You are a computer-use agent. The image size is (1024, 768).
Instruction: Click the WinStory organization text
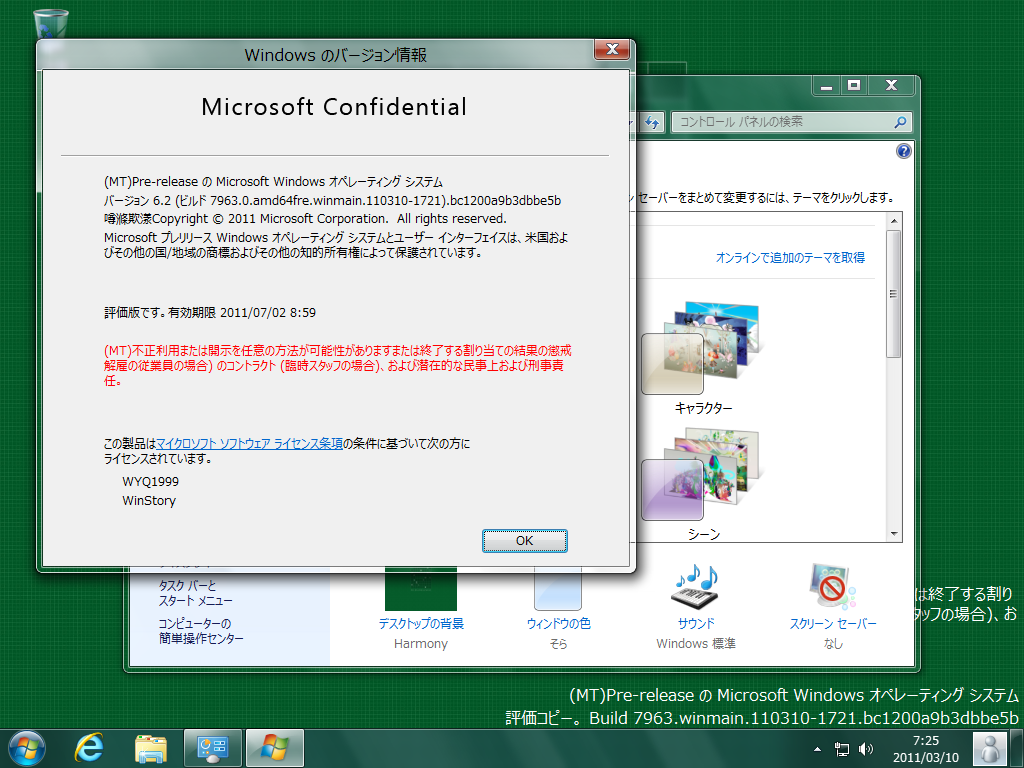pos(149,500)
